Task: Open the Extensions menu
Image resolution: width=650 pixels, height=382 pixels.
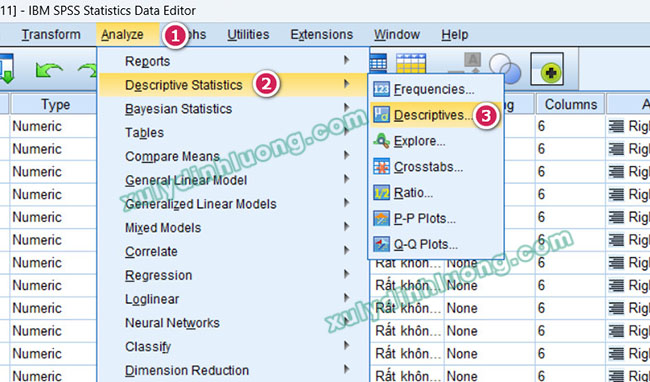Action: (x=322, y=34)
